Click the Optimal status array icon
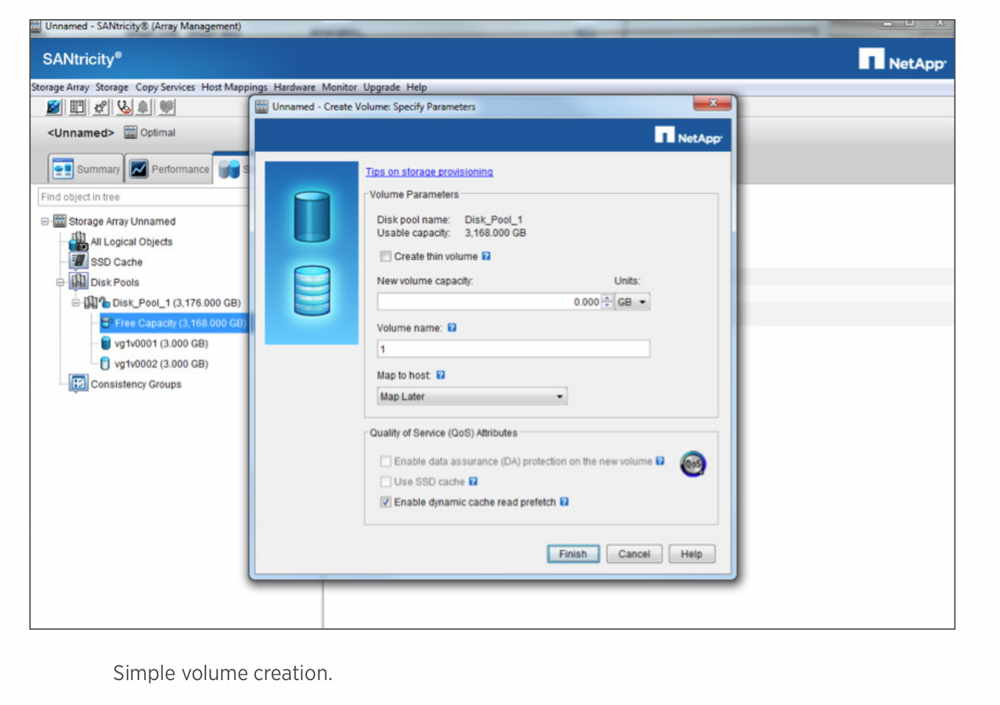Image resolution: width=1000 pixels, height=705 pixels. 130,133
